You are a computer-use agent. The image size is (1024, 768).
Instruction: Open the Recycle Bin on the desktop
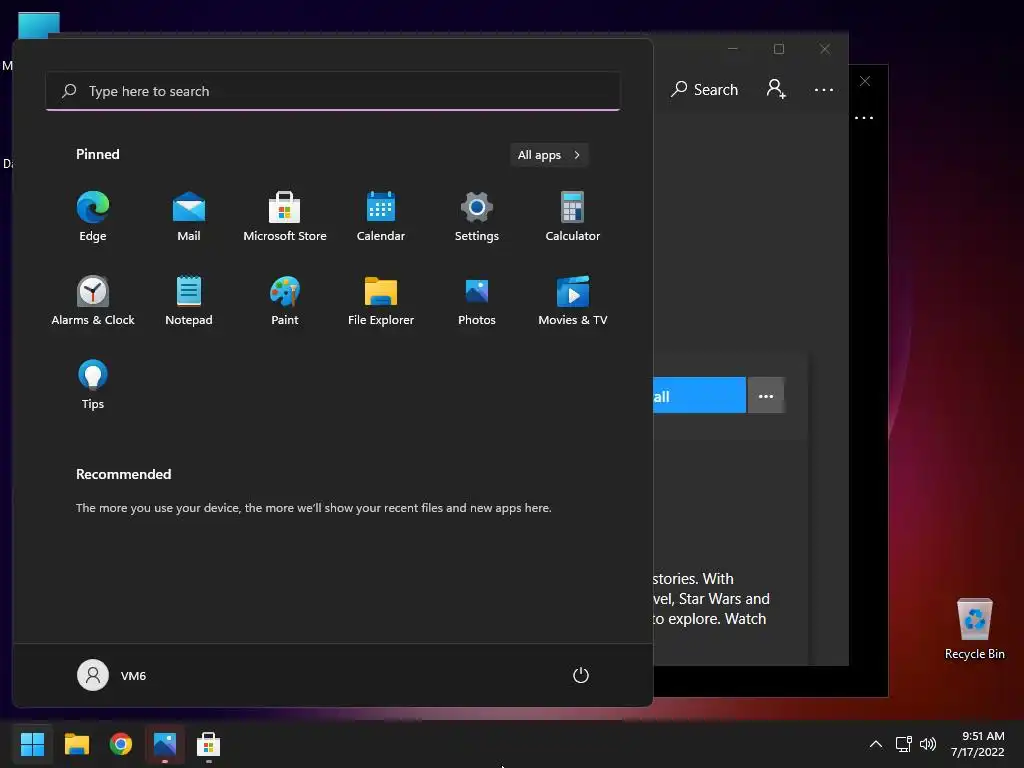(974, 629)
